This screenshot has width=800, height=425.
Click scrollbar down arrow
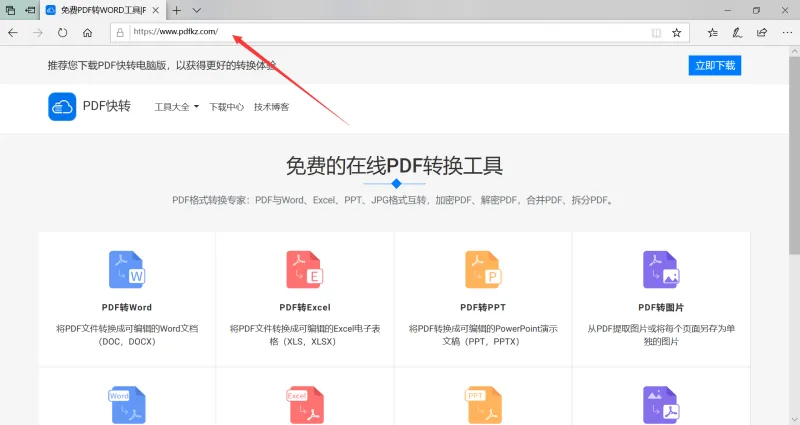(794, 419)
